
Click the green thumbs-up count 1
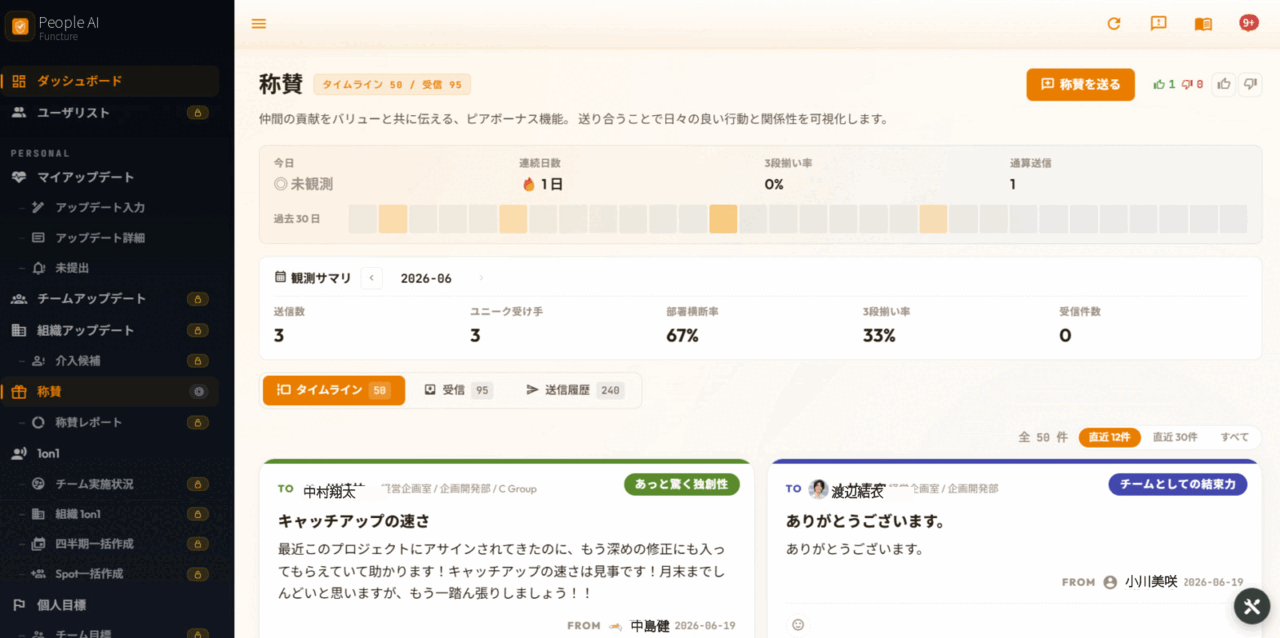(x=1164, y=85)
